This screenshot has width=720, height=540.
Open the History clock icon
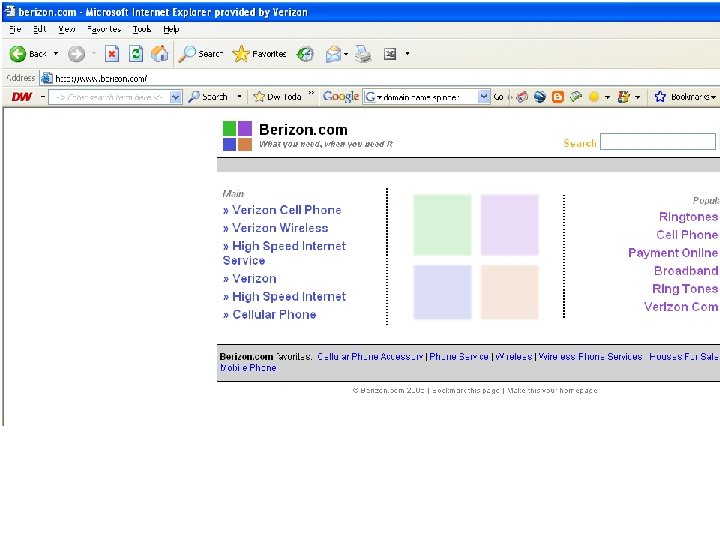pos(305,54)
